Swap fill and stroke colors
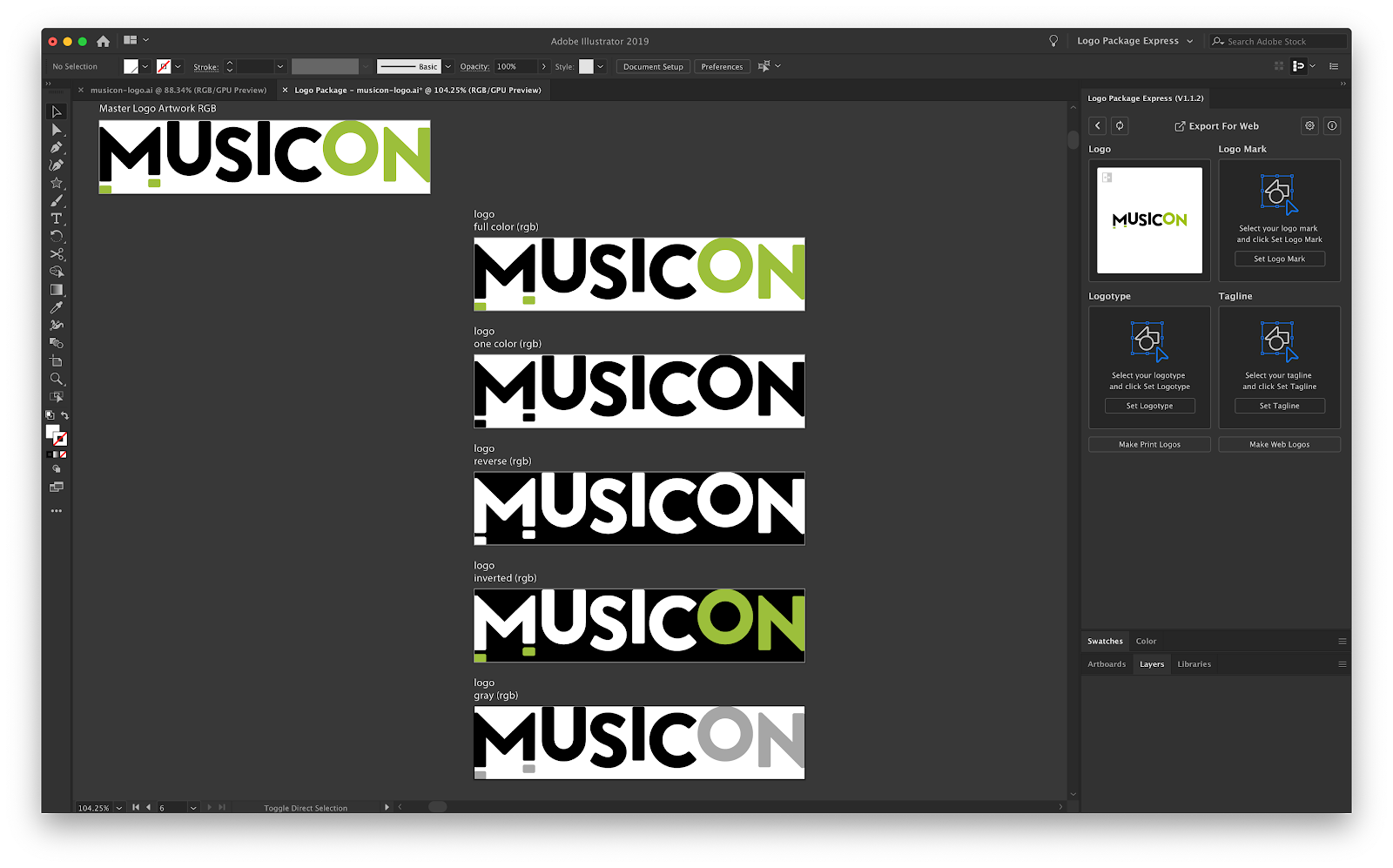This screenshot has height=868, width=1393. [64, 415]
